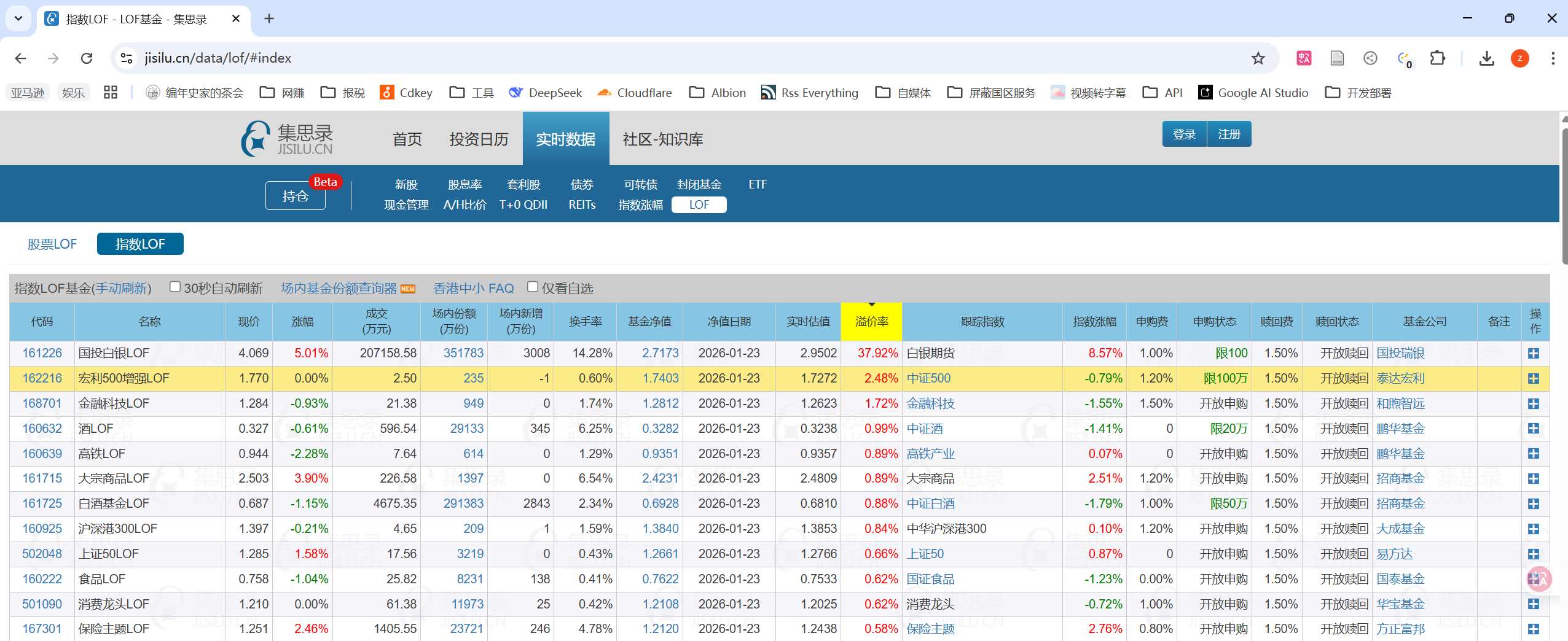Open the browser extensions puzzle icon
This screenshot has height=641, width=1568.
click(1437, 58)
